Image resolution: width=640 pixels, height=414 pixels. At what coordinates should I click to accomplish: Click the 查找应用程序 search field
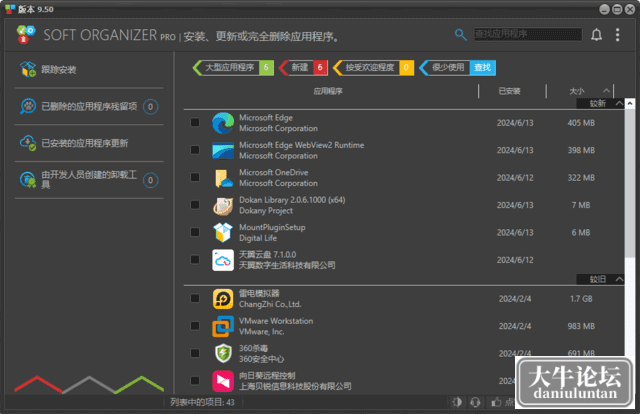527,34
